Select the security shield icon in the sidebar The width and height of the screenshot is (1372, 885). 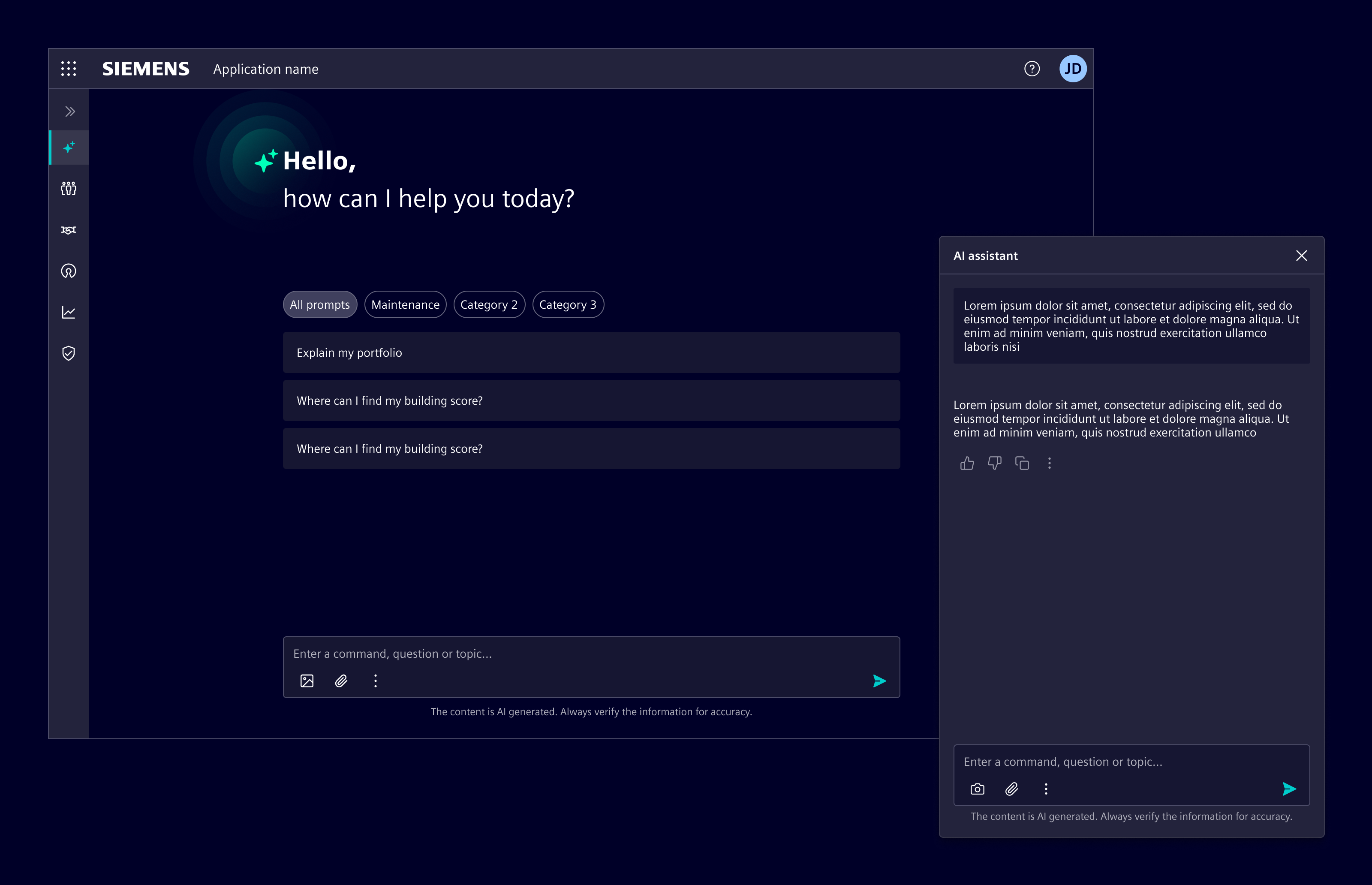click(x=68, y=353)
